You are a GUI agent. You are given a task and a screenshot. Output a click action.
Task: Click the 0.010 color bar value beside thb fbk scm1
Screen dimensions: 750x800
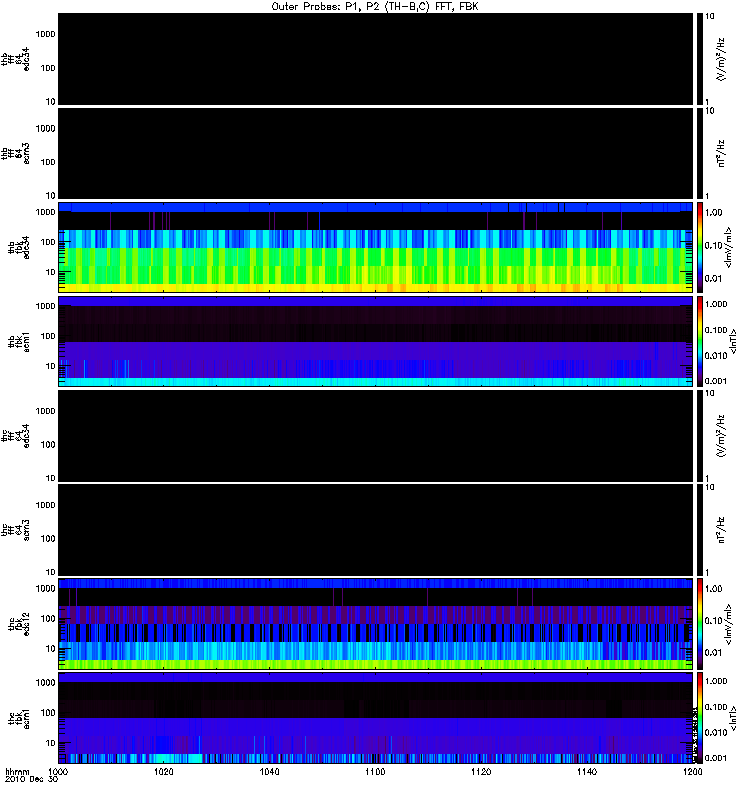[x=716, y=356]
